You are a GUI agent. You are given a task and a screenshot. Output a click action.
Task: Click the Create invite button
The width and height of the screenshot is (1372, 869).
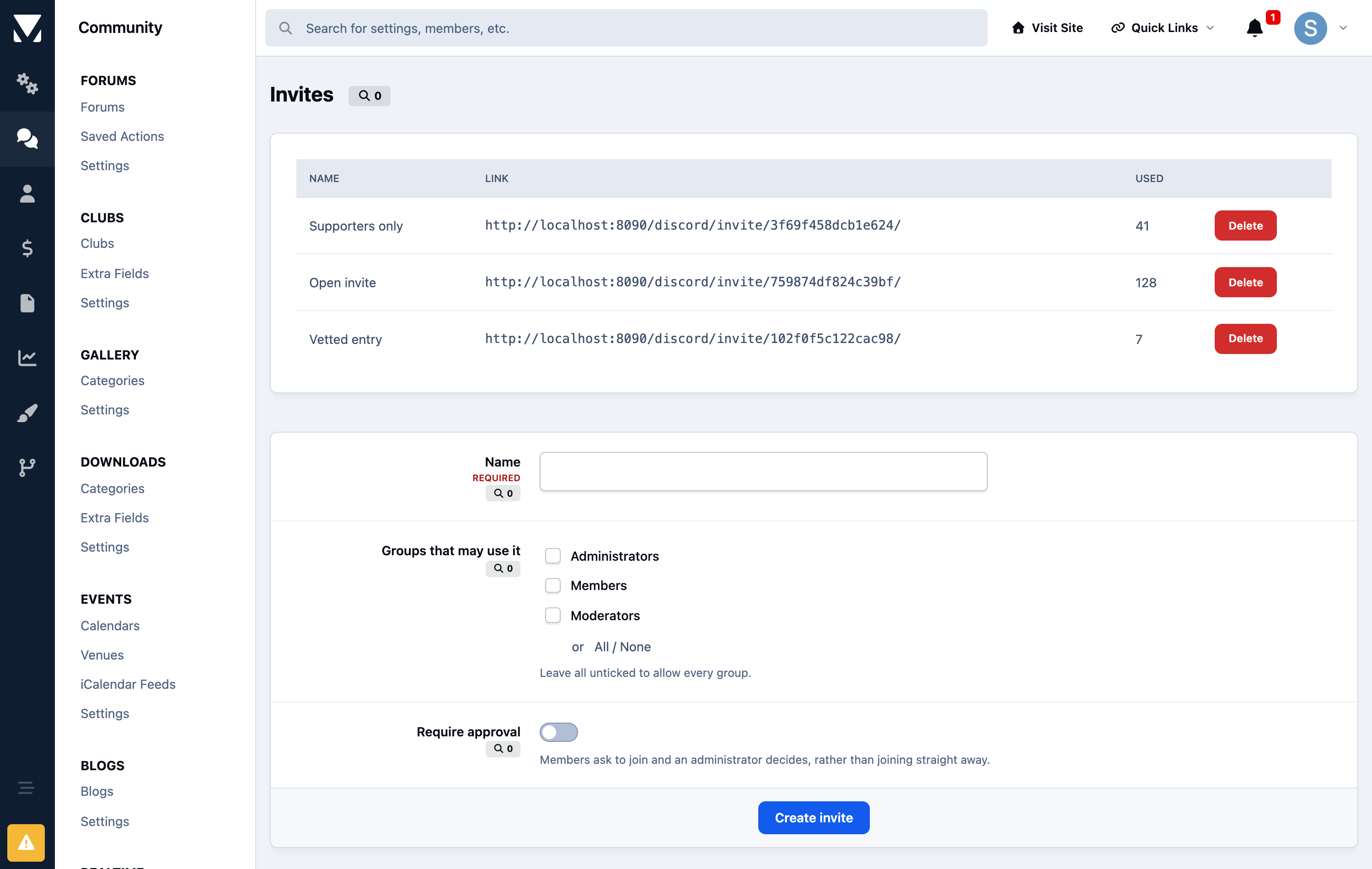tap(814, 818)
